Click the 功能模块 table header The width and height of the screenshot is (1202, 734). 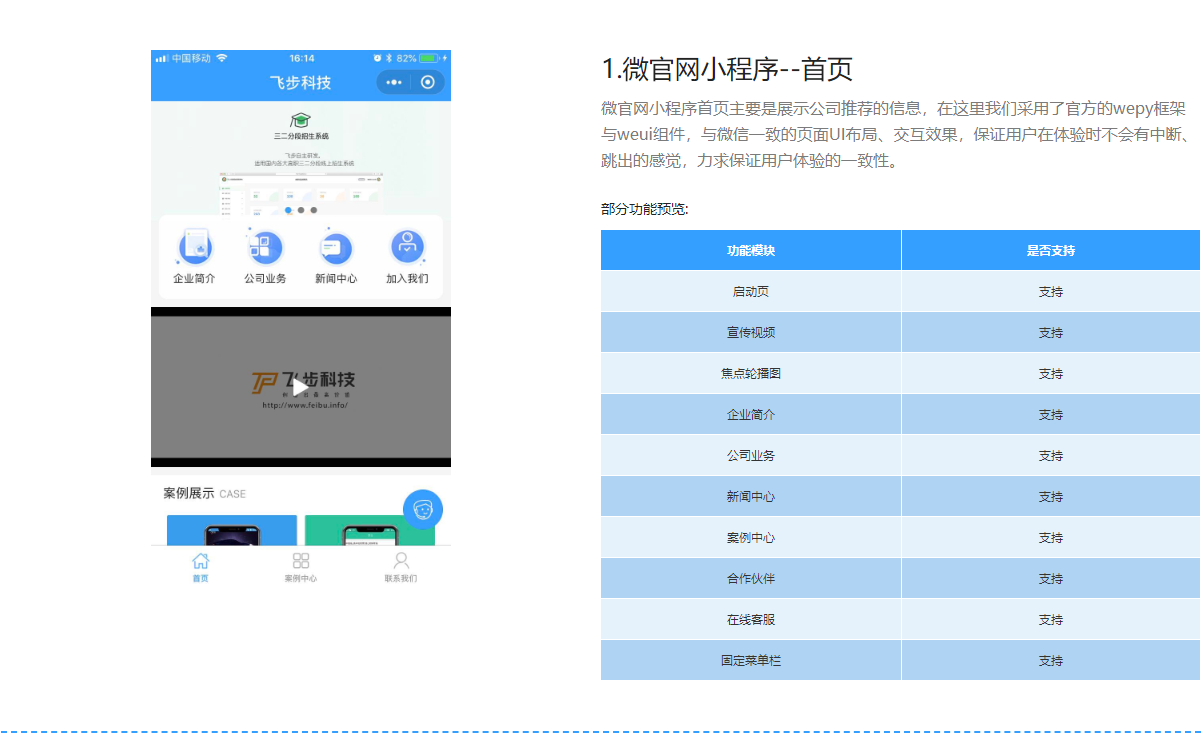click(751, 250)
